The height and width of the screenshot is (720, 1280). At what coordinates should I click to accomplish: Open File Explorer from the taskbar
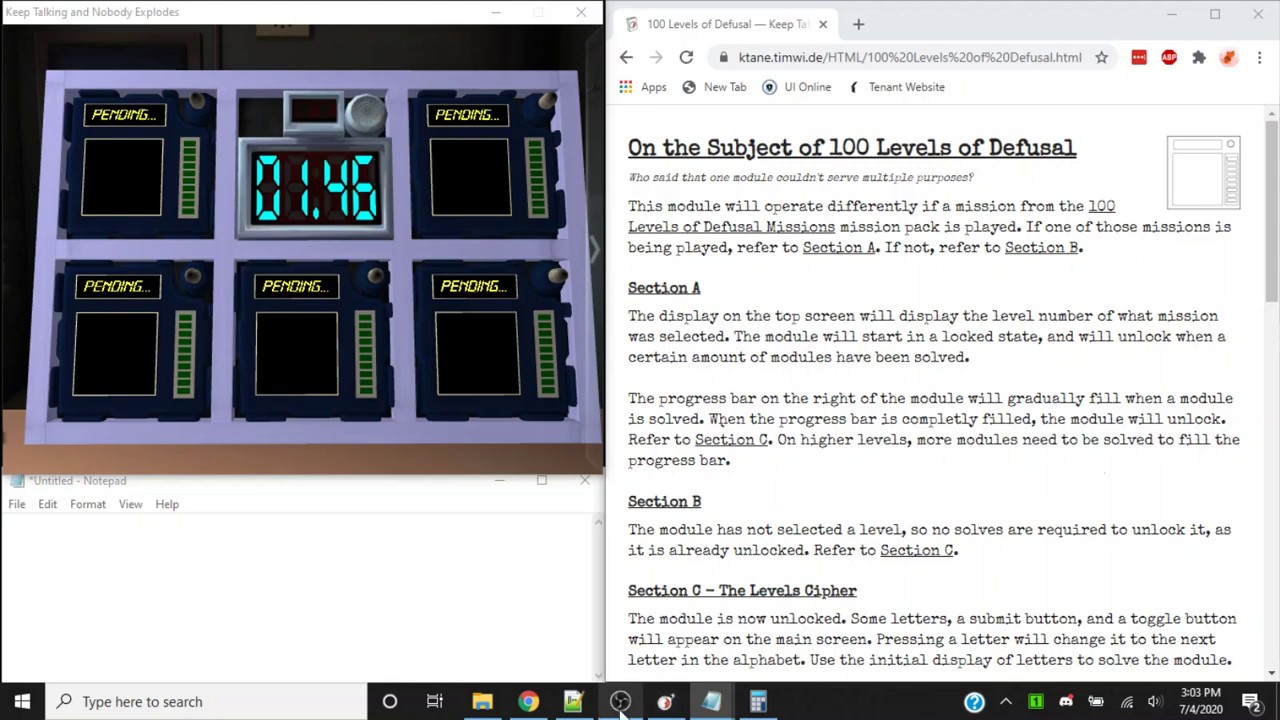point(482,701)
